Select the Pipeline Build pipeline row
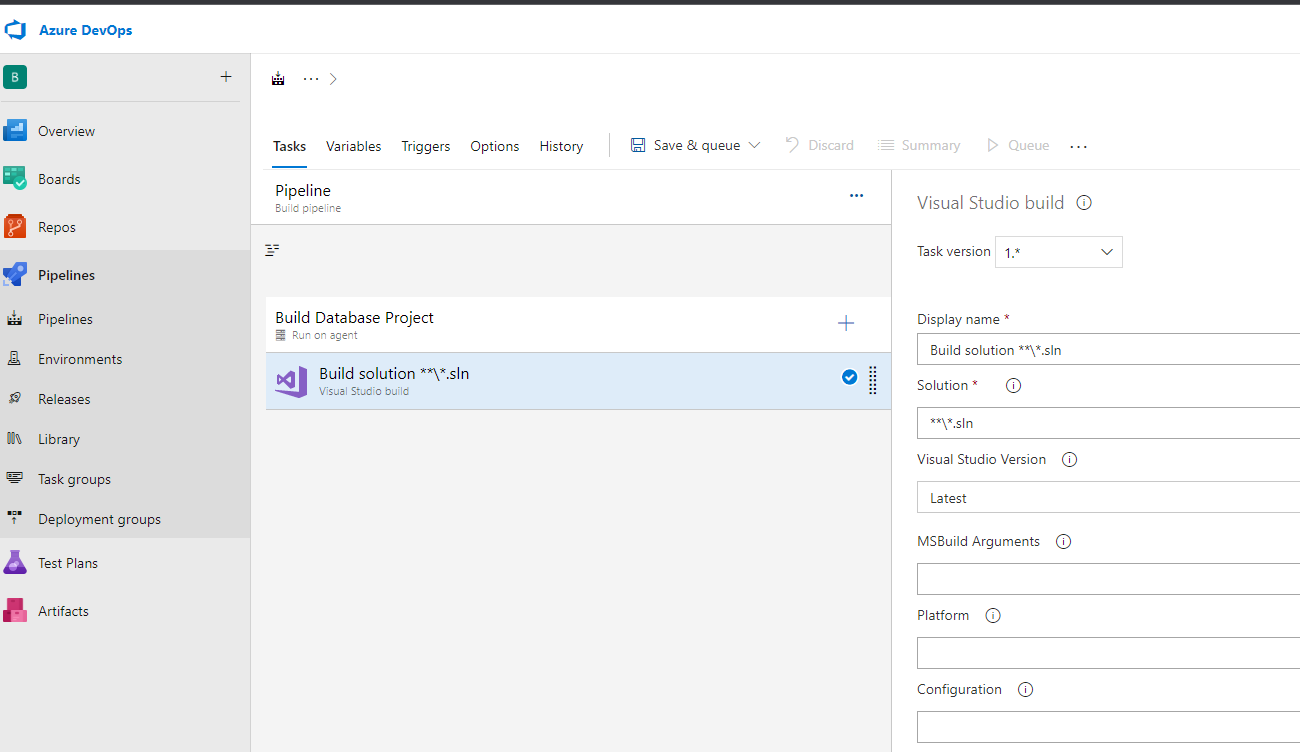 (x=571, y=197)
